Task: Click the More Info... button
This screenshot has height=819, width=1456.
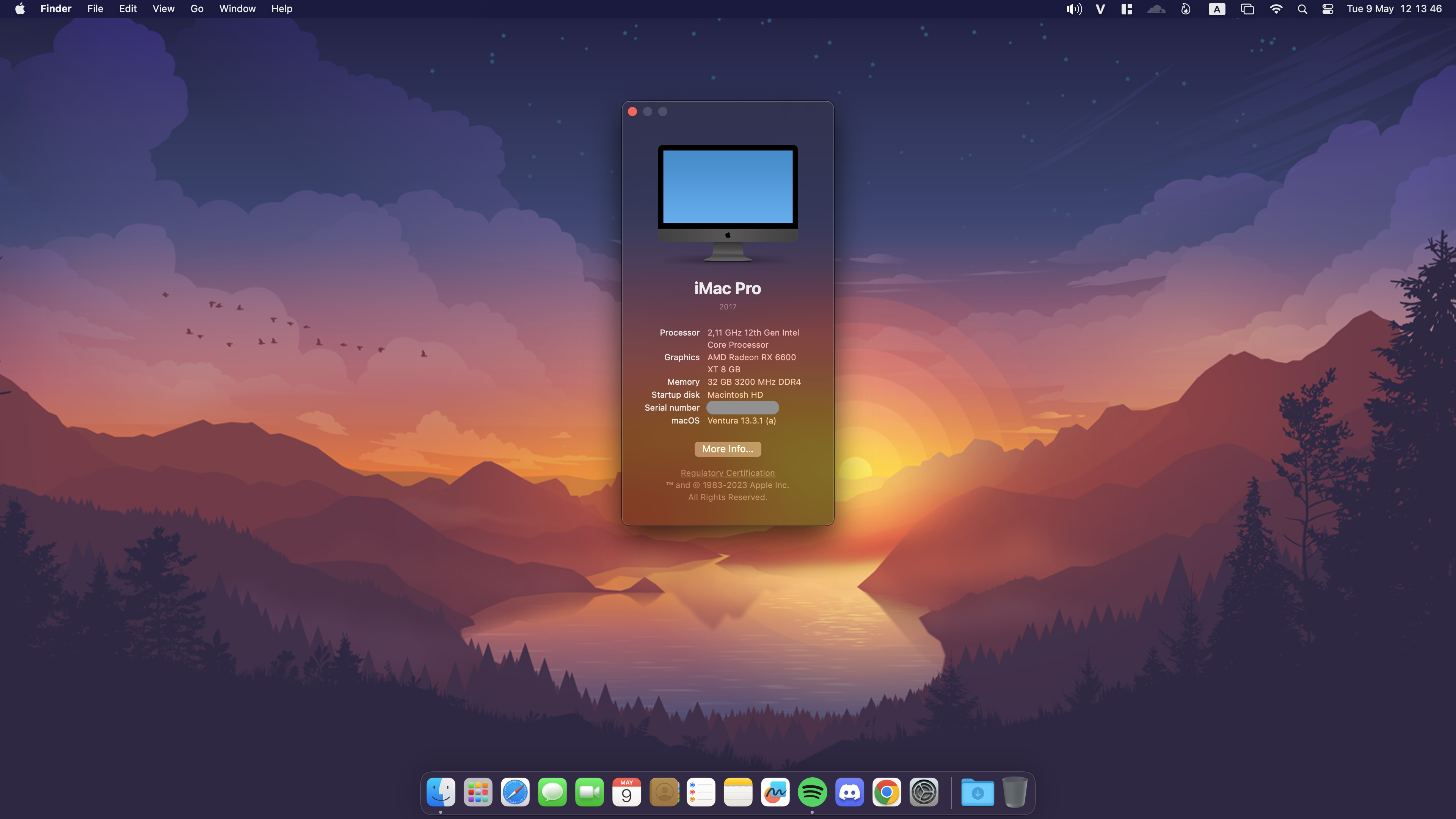Action: coord(728,449)
